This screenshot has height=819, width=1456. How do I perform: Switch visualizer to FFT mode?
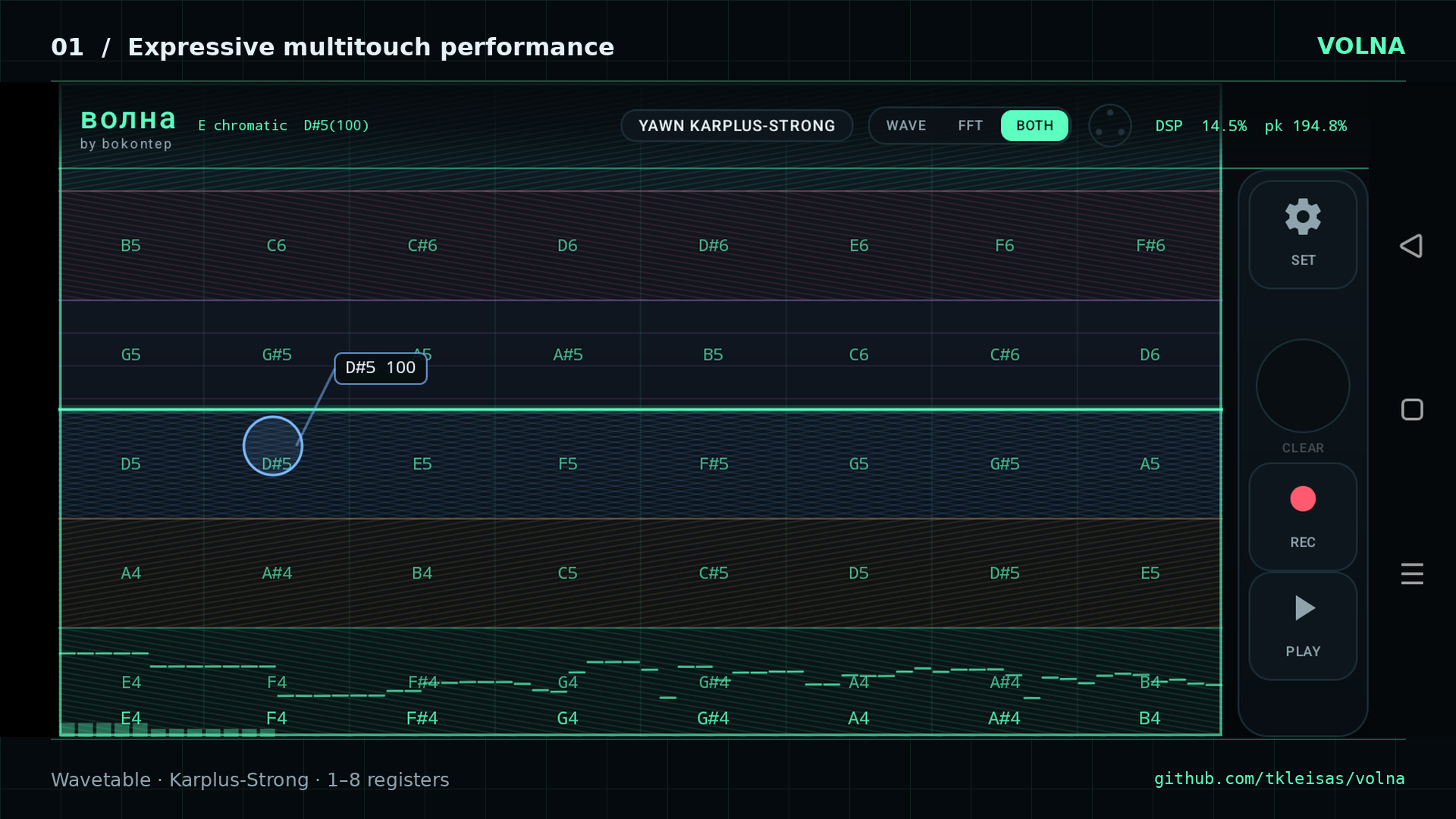pyautogui.click(x=970, y=126)
